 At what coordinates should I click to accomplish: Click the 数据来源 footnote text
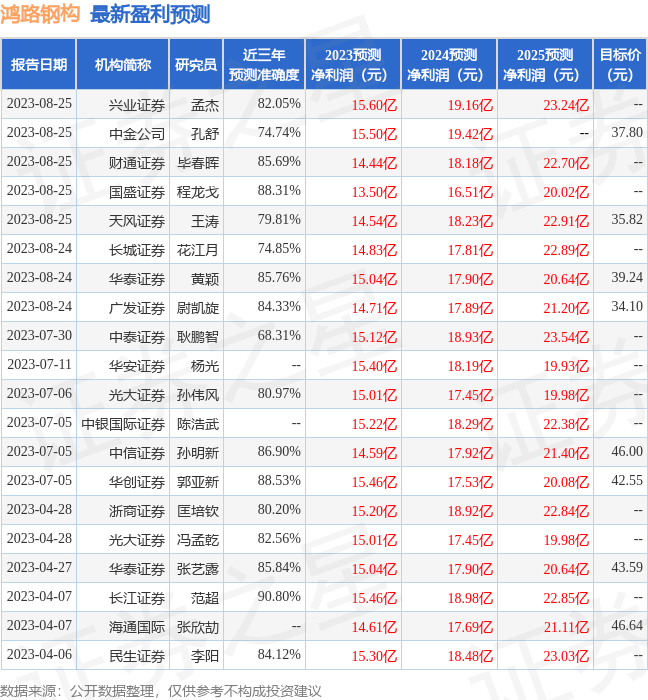point(161,691)
